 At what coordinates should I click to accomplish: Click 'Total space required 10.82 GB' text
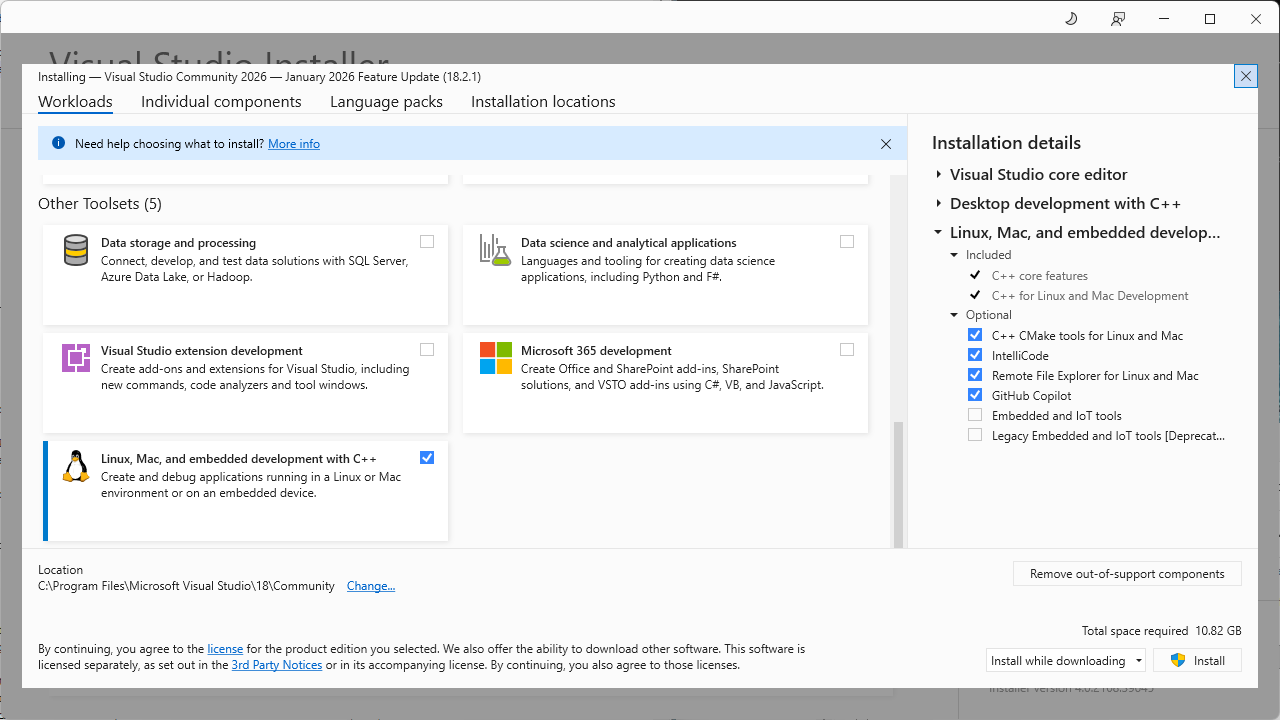pos(1161,631)
